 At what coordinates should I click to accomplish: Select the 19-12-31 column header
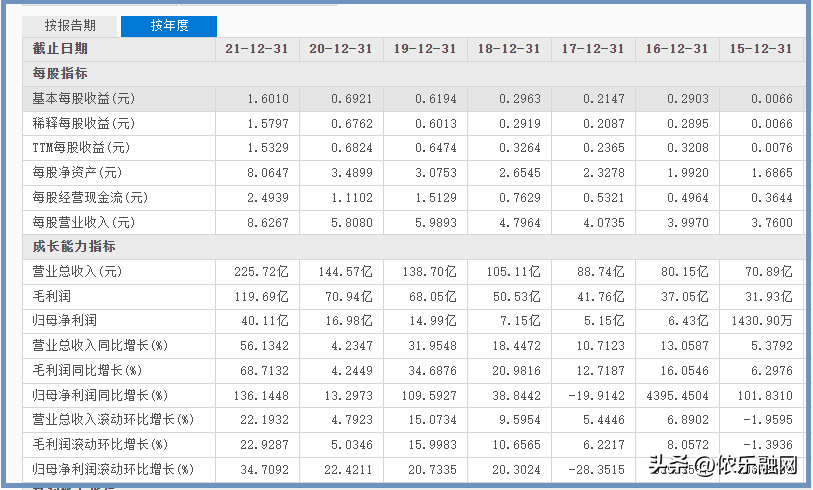pos(424,49)
